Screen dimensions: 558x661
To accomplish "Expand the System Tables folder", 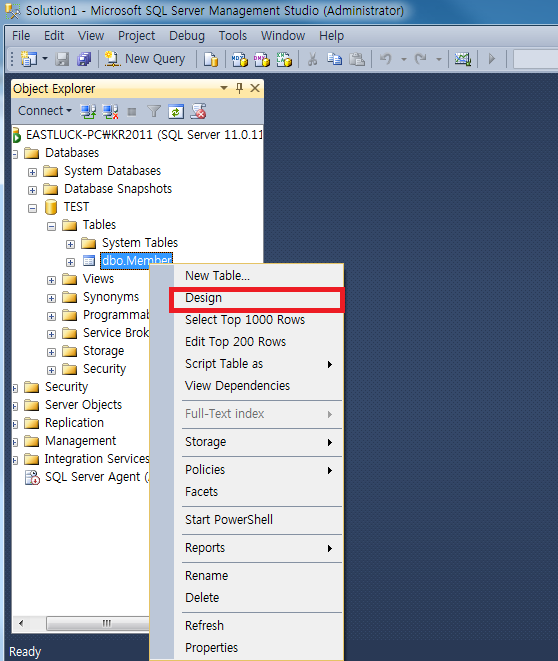I will pyautogui.click(x=70, y=245).
